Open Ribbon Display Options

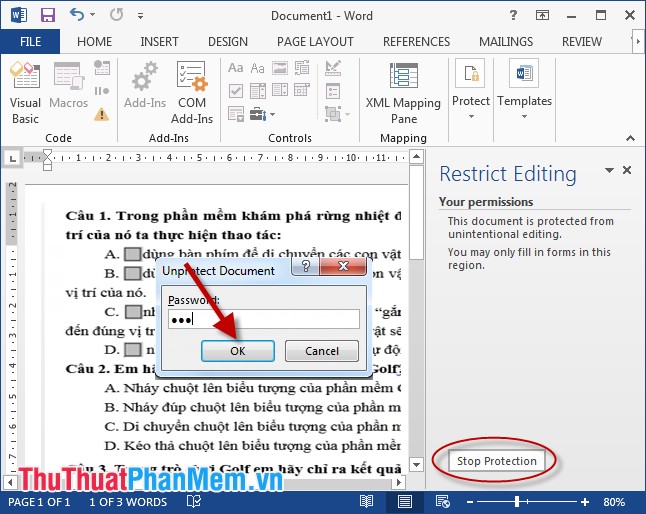pos(542,16)
